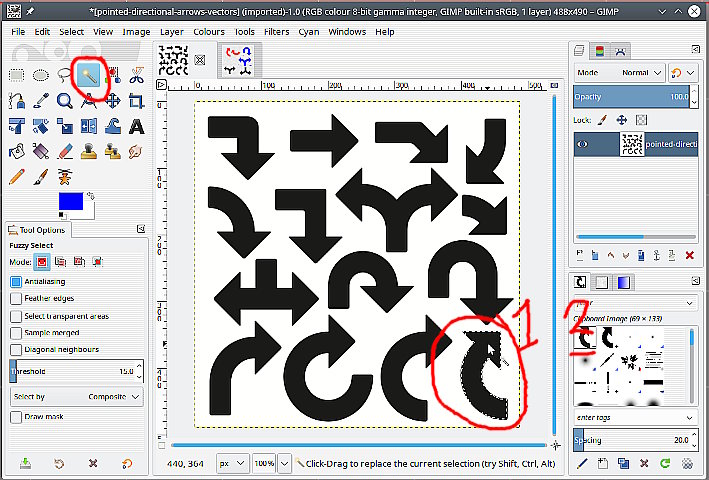Enable the Feather edges checkbox
This screenshot has width=709, height=480.
point(16,299)
